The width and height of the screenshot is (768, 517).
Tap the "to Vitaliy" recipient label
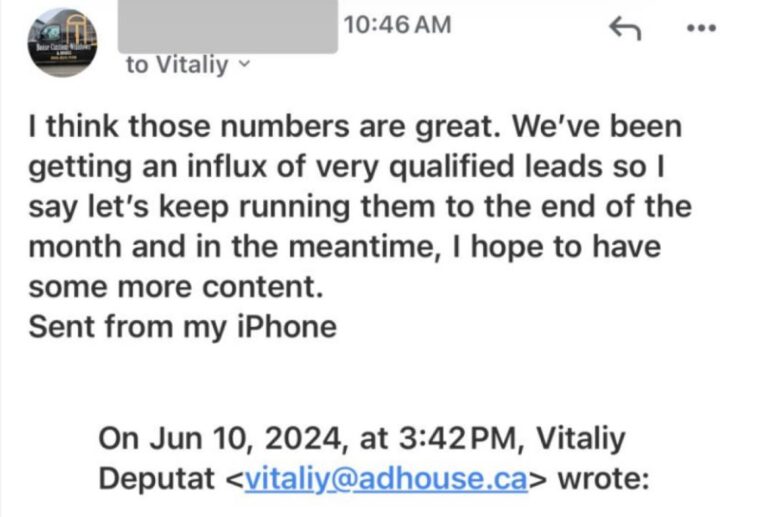(x=177, y=66)
